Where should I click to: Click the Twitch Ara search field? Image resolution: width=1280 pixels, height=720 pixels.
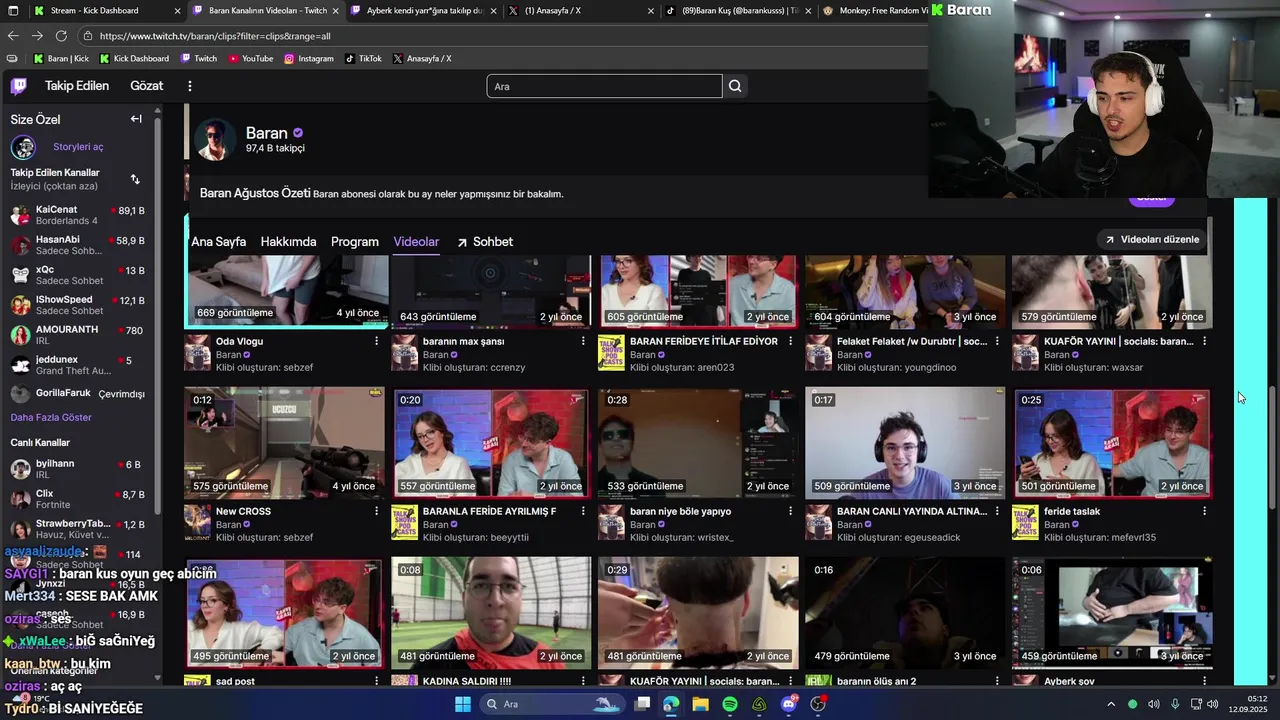(604, 86)
